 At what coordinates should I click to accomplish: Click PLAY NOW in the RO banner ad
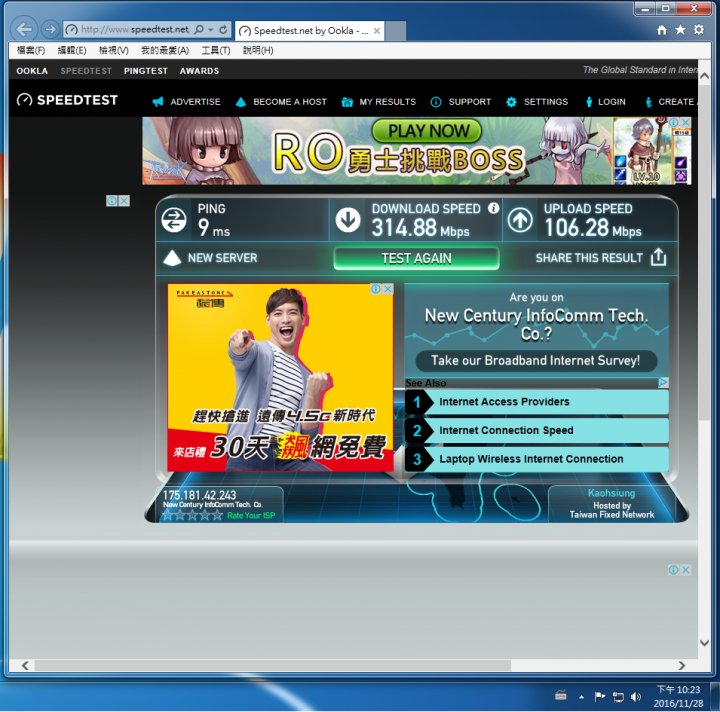pos(427,131)
